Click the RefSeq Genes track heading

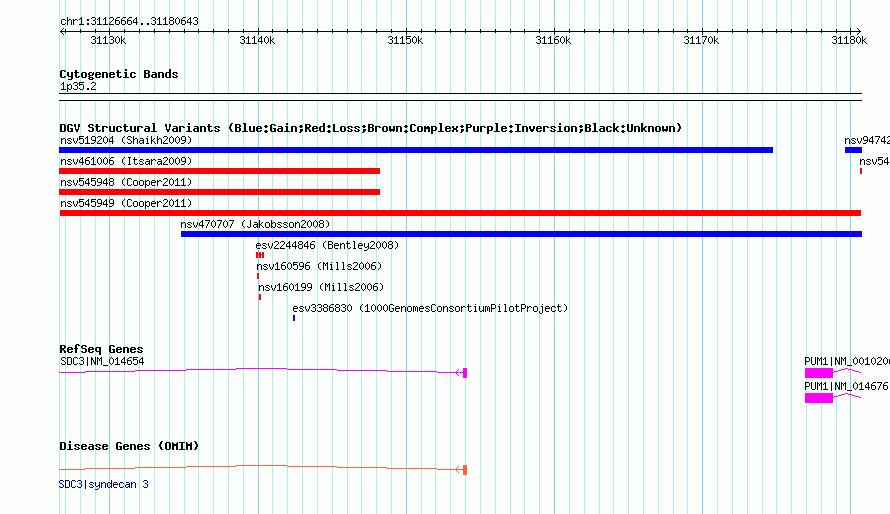(101, 349)
